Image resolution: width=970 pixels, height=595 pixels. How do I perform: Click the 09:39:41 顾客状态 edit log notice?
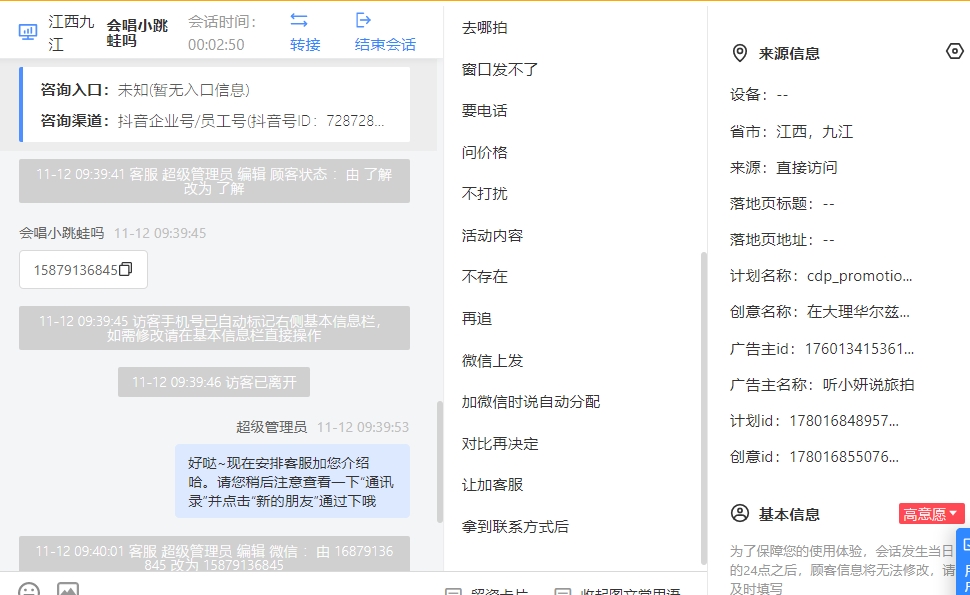[214, 181]
